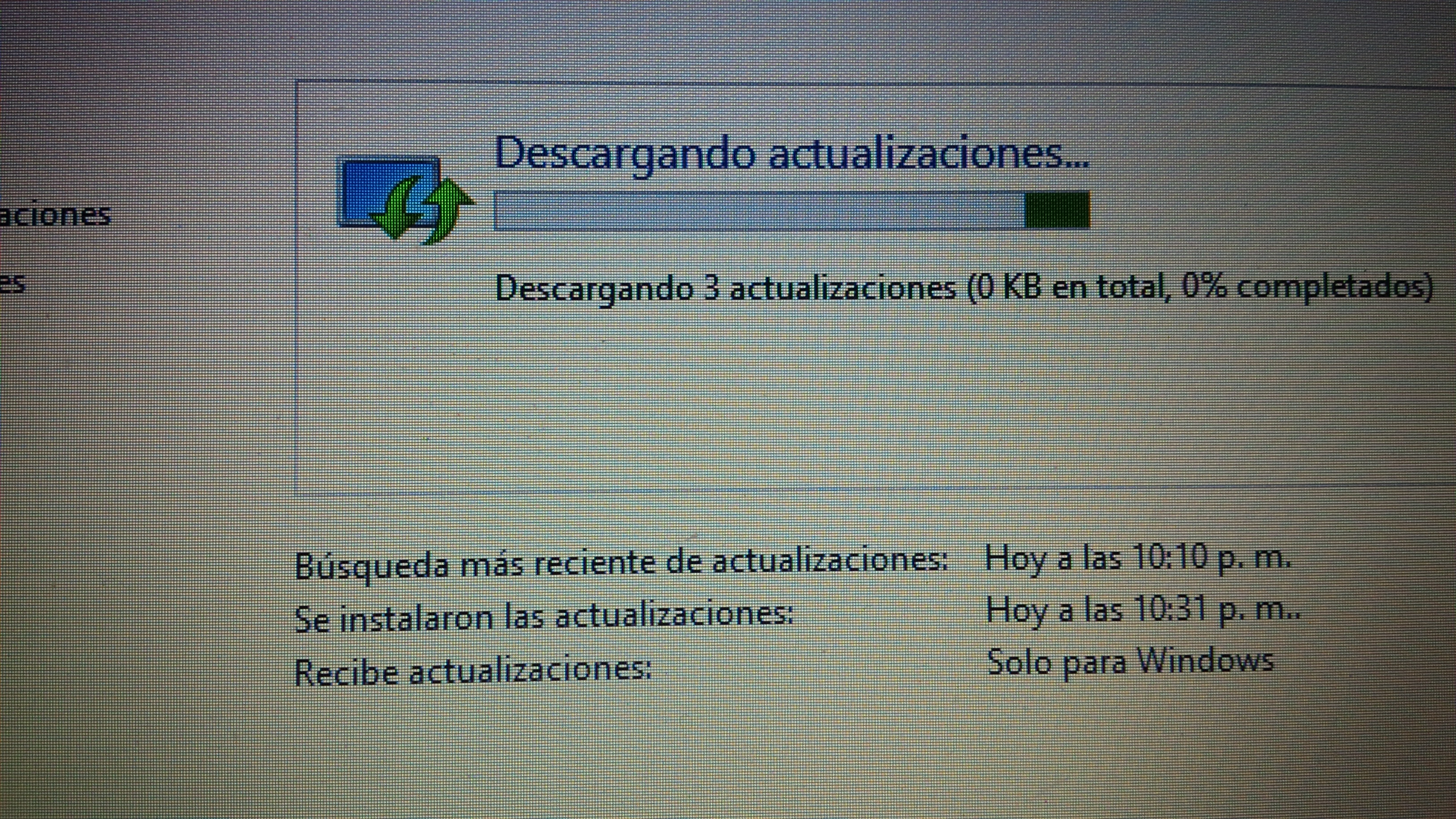Screen dimensions: 1456x819
Task: Click the '0 KB en total' text
Action: (1071, 287)
